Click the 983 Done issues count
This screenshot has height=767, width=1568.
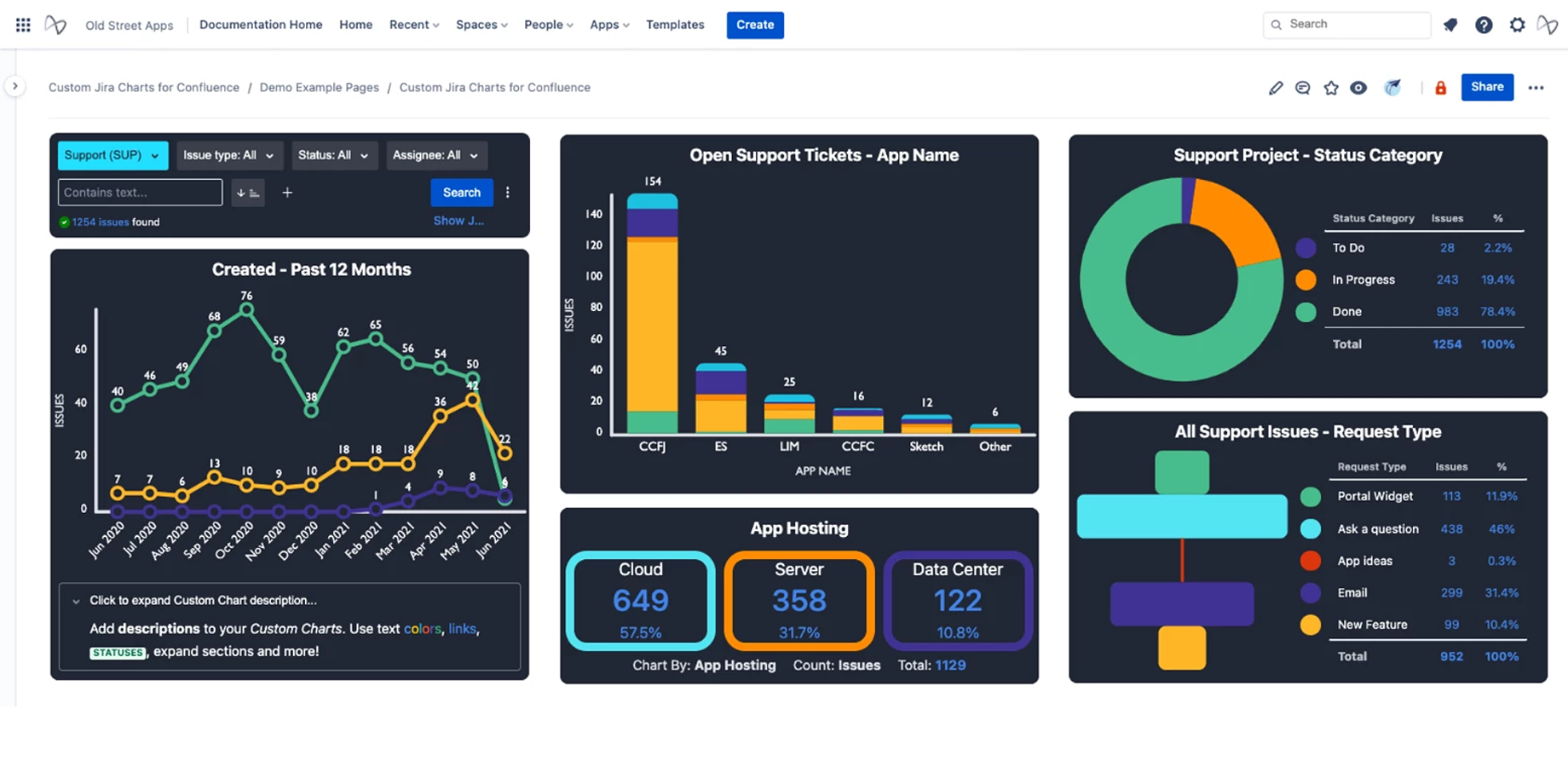[1447, 312]
